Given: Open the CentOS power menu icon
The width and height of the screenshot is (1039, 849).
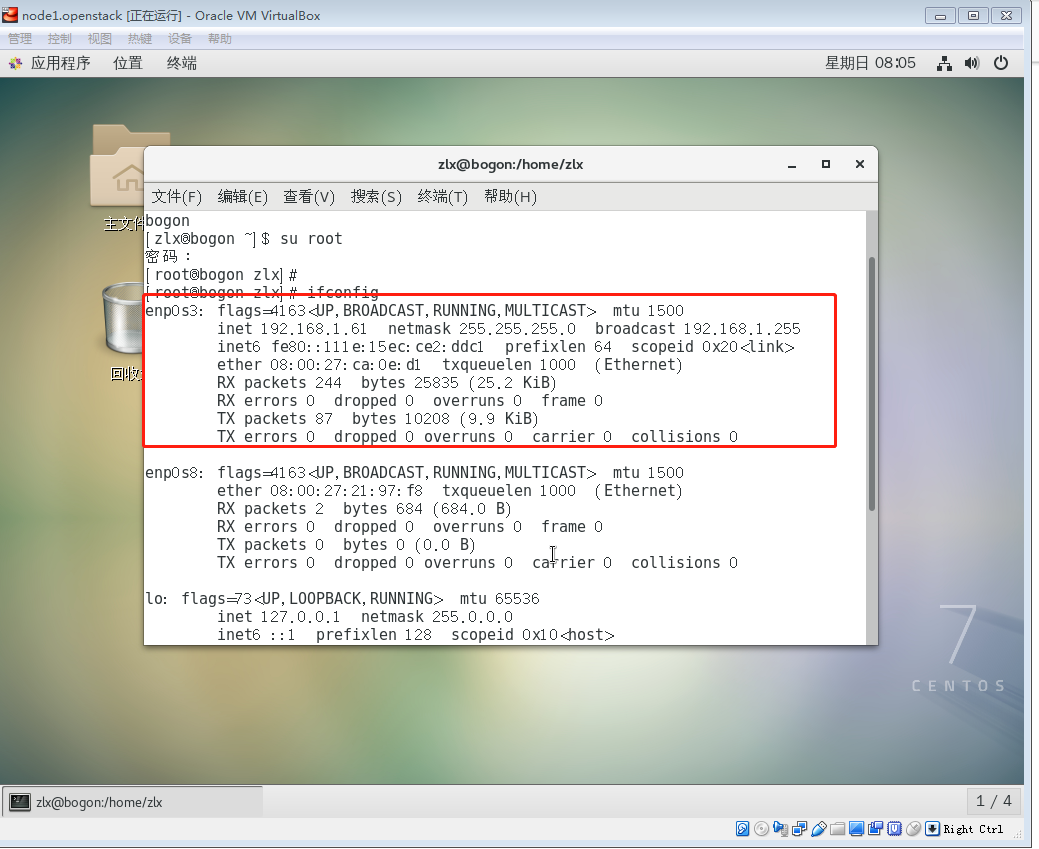Looking at the screenshot, I should click(x=1001, y=64).
